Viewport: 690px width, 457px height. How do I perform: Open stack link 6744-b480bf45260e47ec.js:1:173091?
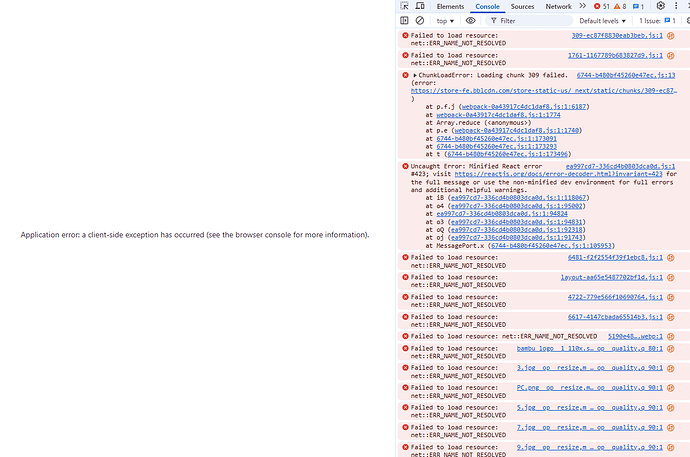coord(496,139)
